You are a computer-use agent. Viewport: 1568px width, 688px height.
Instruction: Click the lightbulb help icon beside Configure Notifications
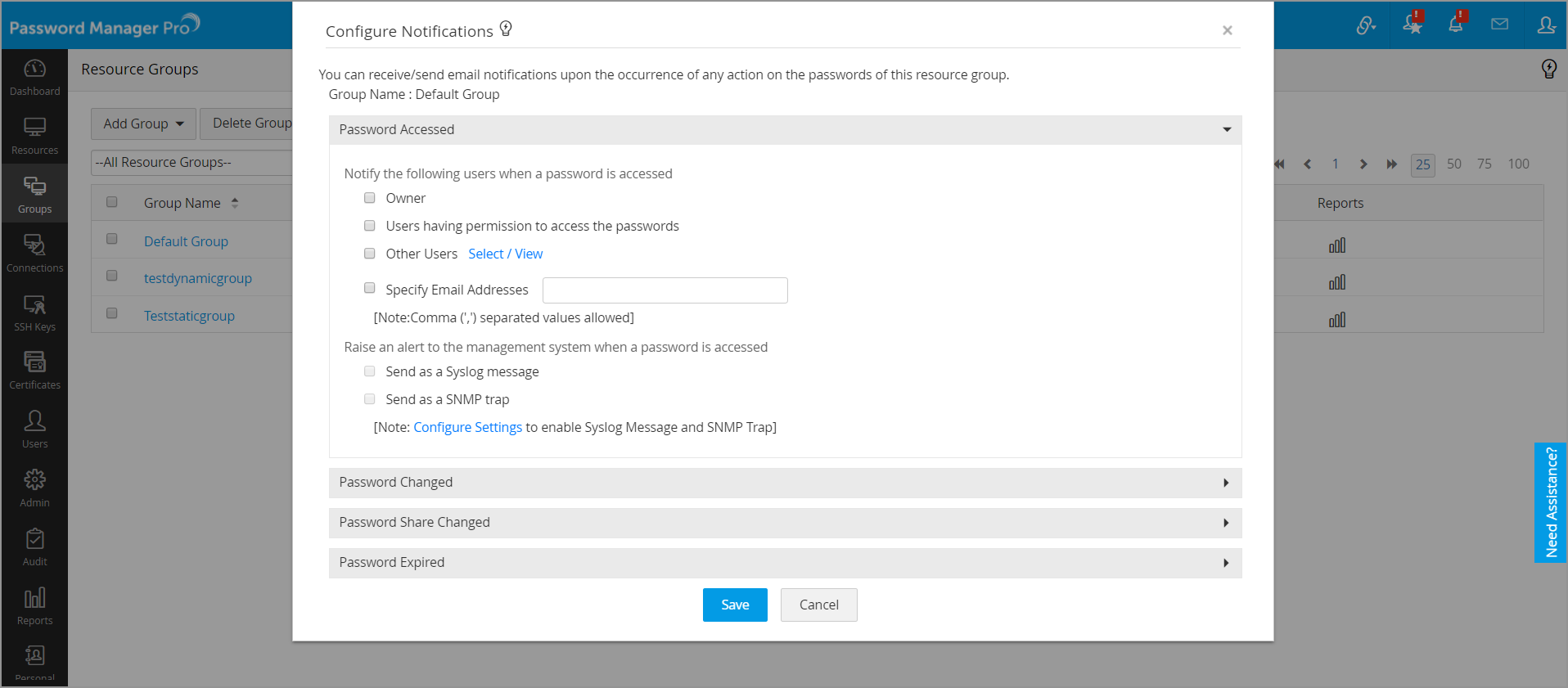point(506,29)
